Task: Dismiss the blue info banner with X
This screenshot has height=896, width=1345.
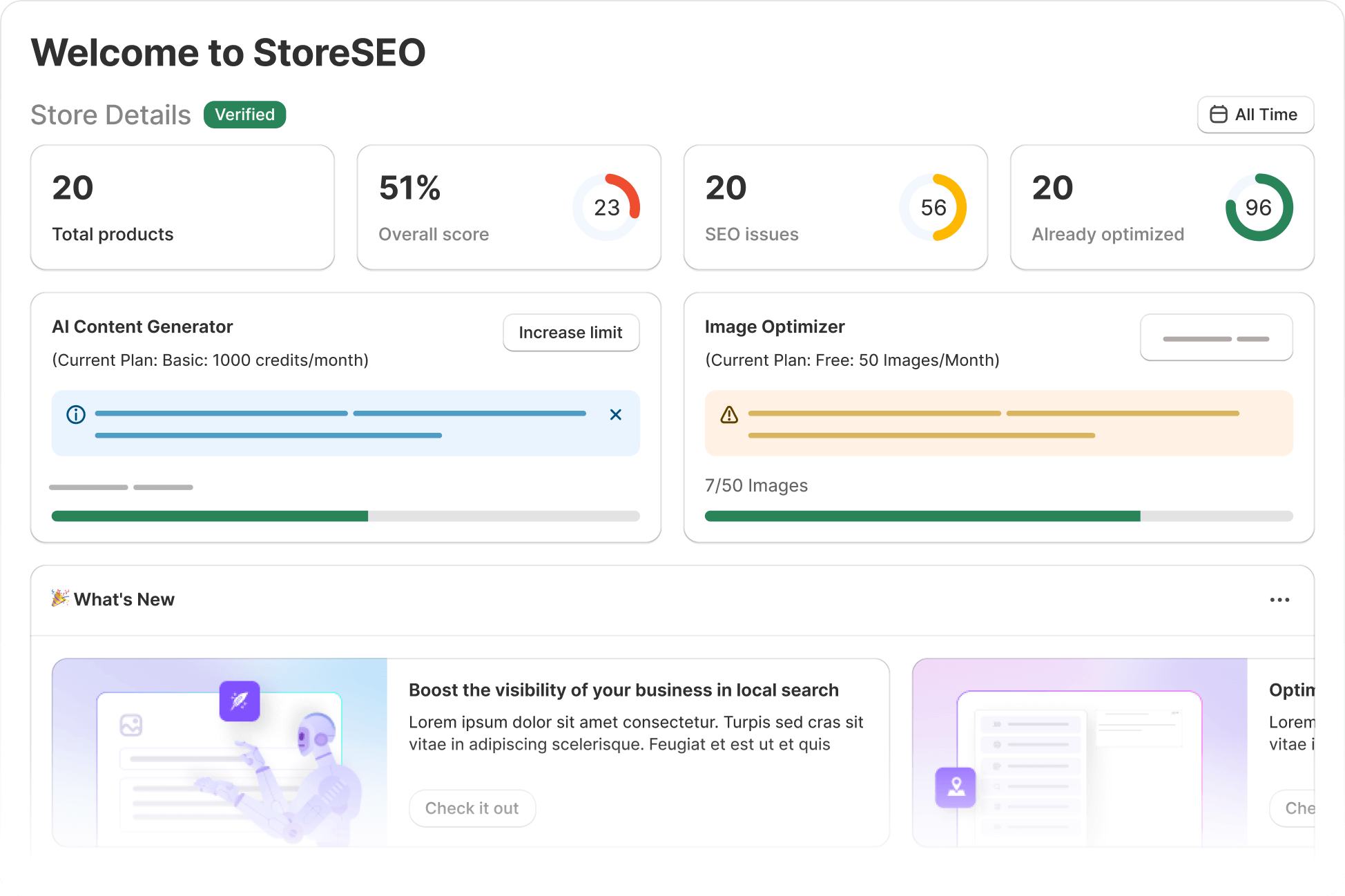Action: click(x=616, y=414)
